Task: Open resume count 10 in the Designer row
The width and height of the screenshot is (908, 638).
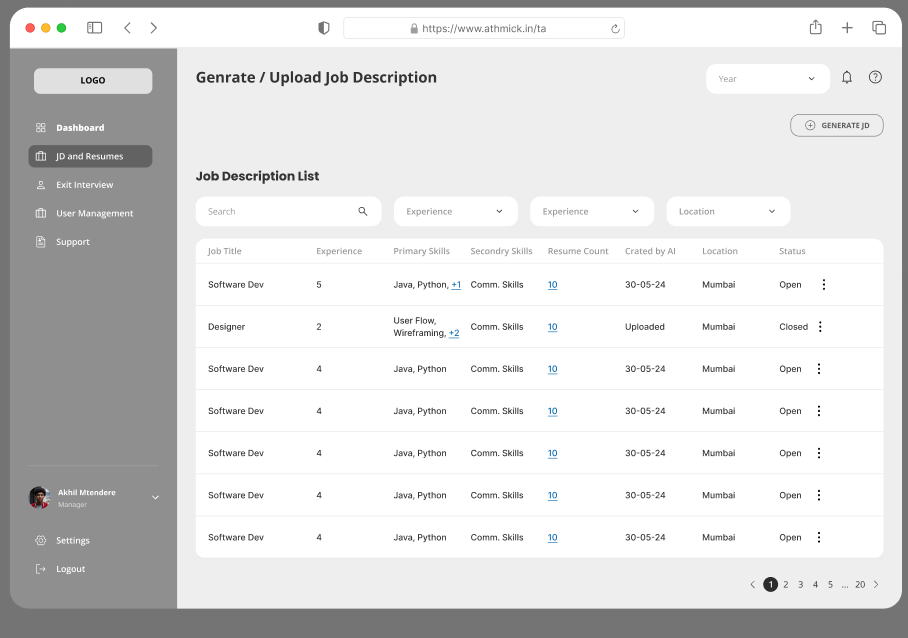Action: coord(552,327)
